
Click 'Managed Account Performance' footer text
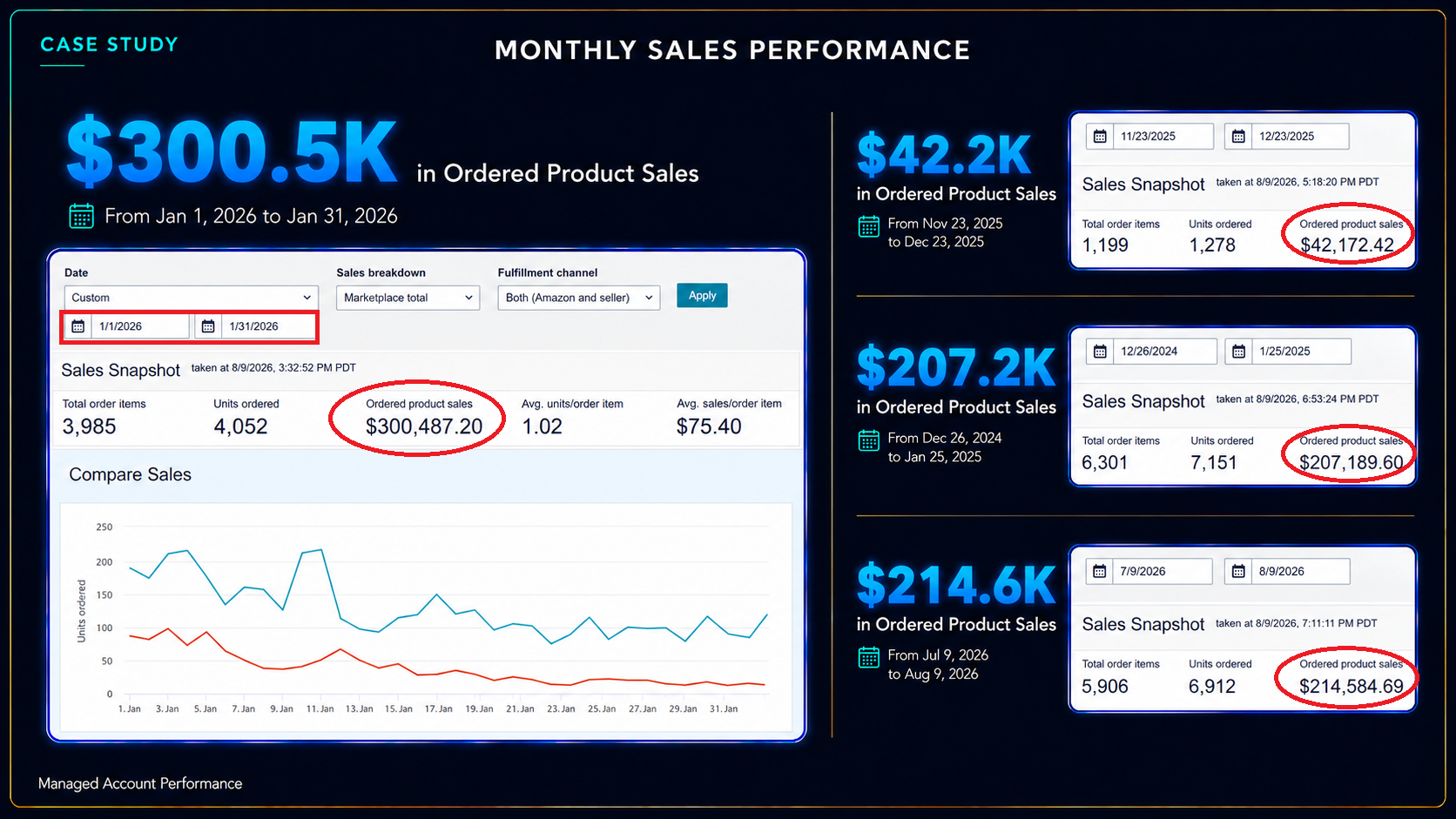pyautogui.click(x=140, y=783)
